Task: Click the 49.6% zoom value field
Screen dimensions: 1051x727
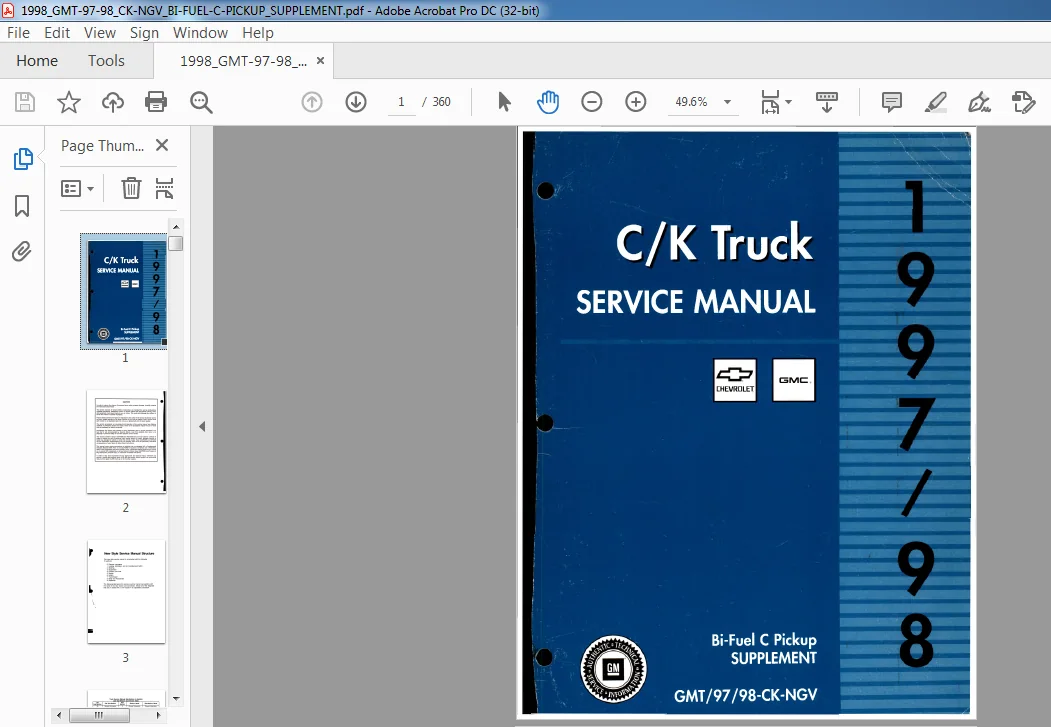Action: (x=691, y=102)
